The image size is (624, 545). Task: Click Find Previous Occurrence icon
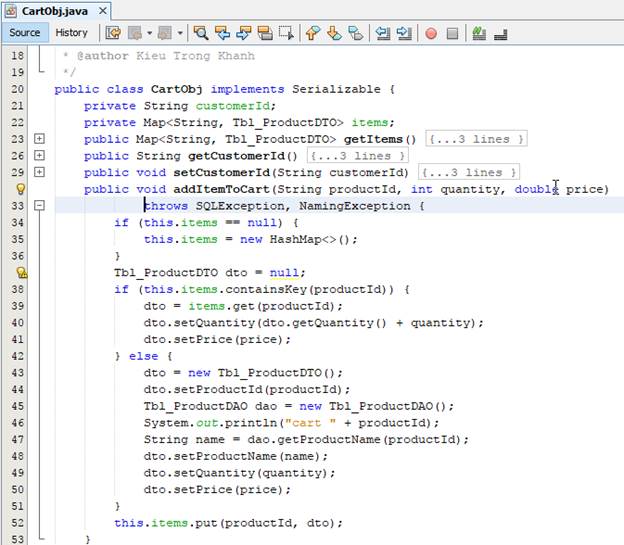coord(222,33)
